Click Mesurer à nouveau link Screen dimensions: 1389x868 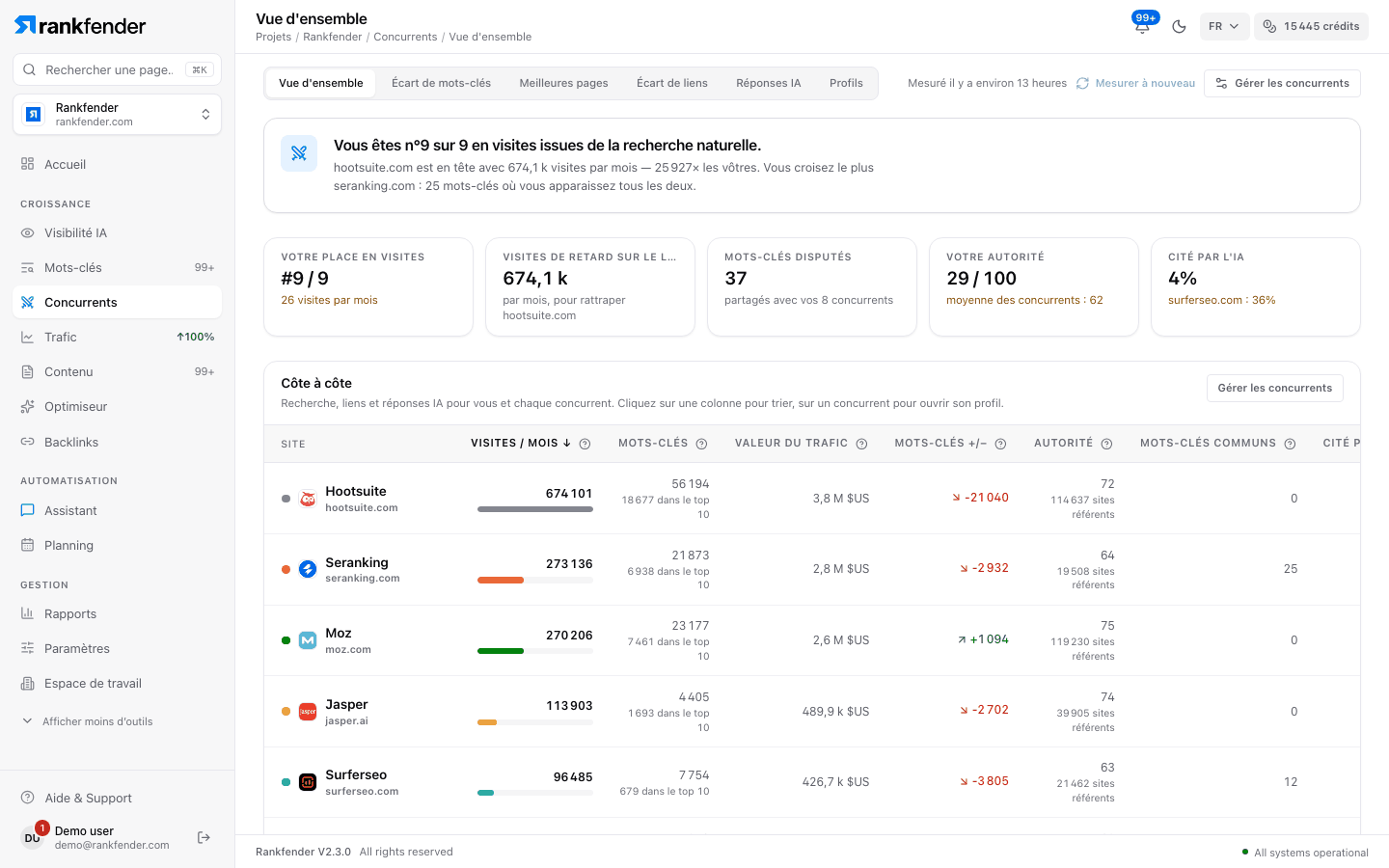(x=1136, y=83)
